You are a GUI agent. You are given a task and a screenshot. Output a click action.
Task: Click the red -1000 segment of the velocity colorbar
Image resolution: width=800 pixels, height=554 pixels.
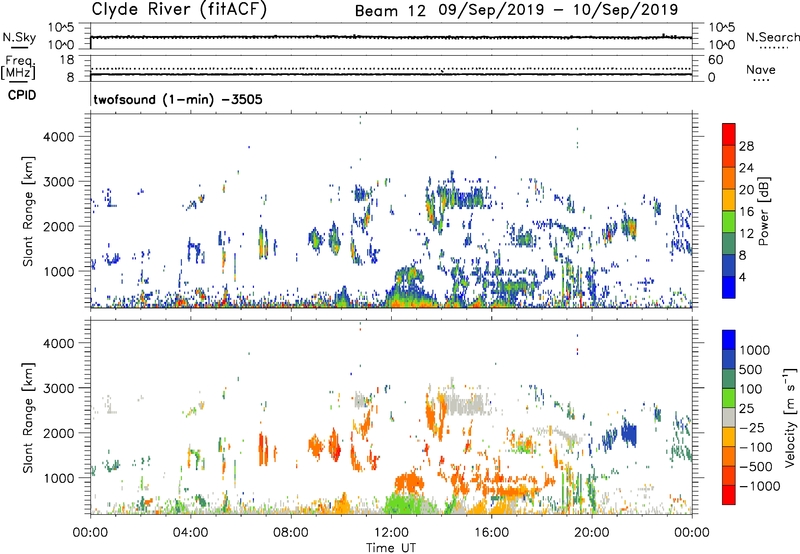(729, 495)
